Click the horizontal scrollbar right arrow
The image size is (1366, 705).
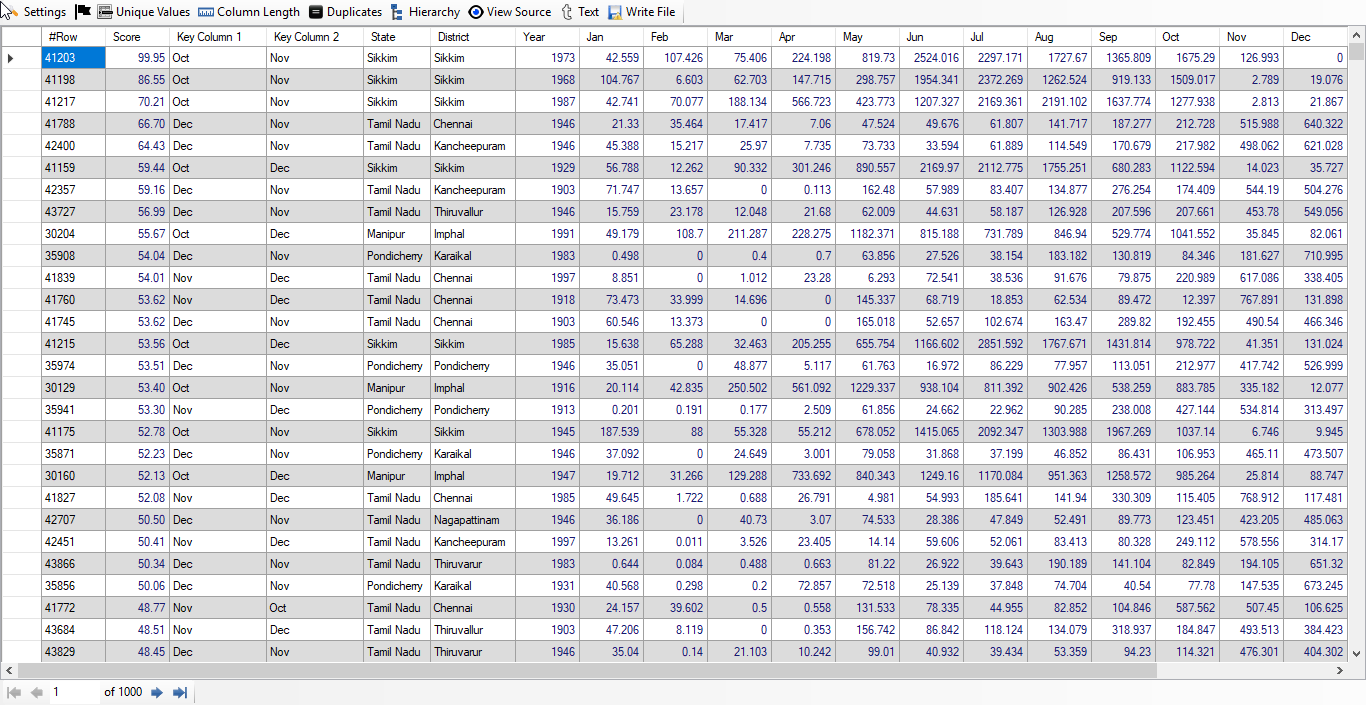pyautogui.click(x=1342, y=670)
